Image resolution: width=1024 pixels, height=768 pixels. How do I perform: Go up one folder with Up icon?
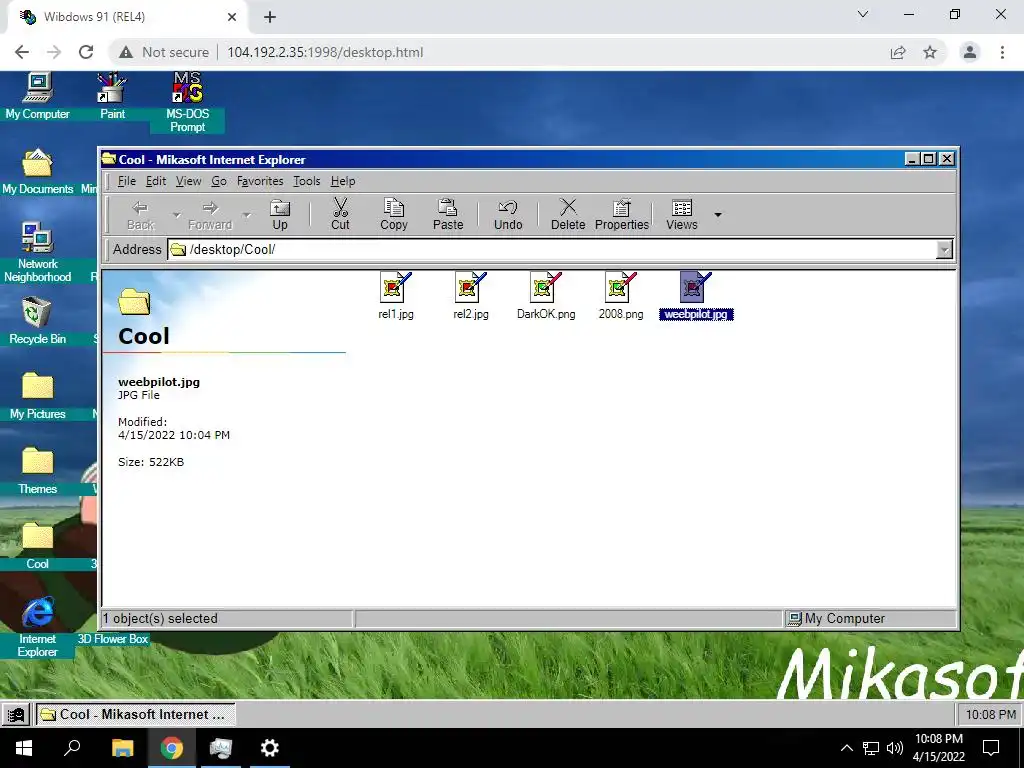pyautogui.click(x=280, y=215)
